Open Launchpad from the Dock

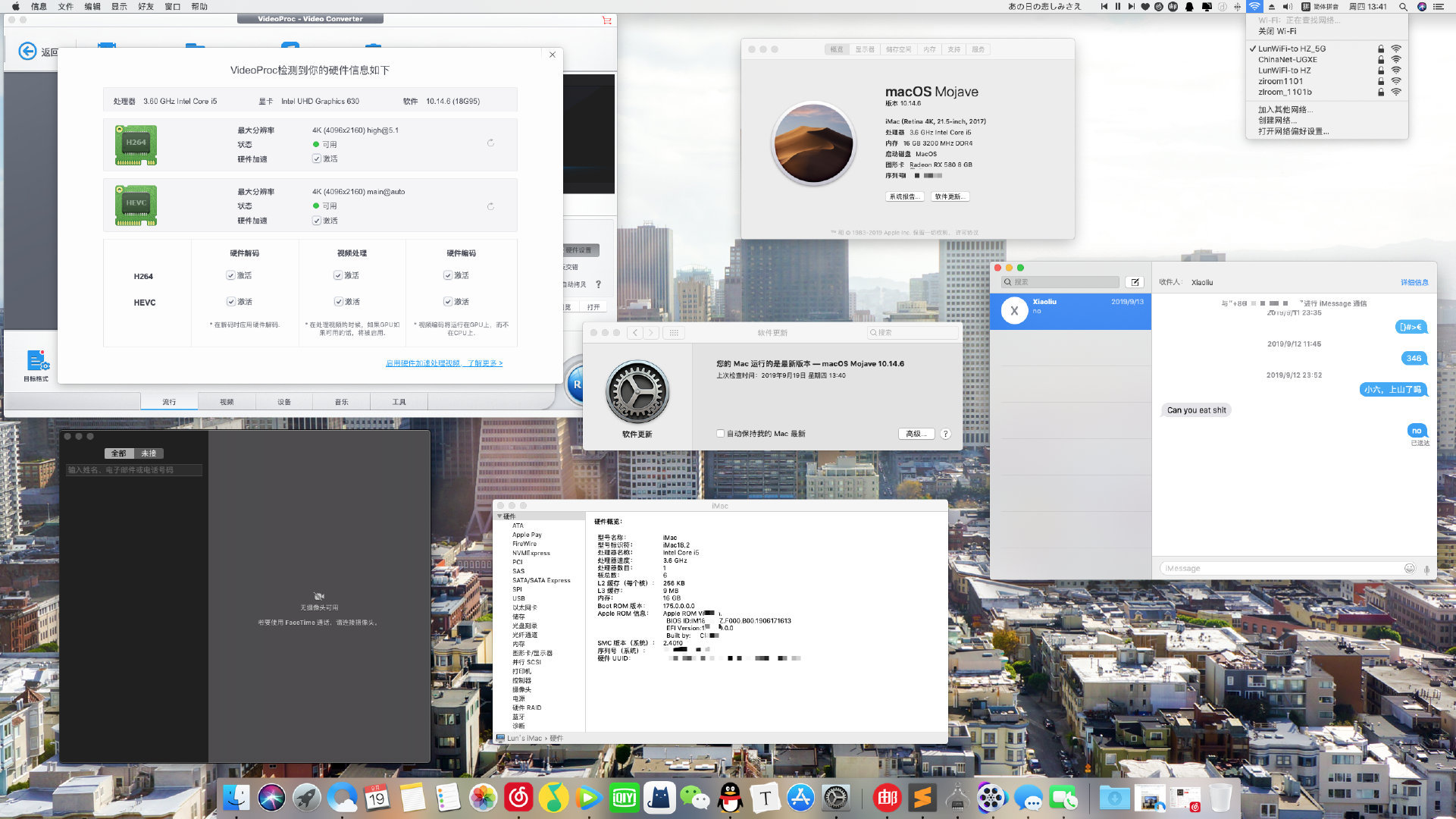306,797
